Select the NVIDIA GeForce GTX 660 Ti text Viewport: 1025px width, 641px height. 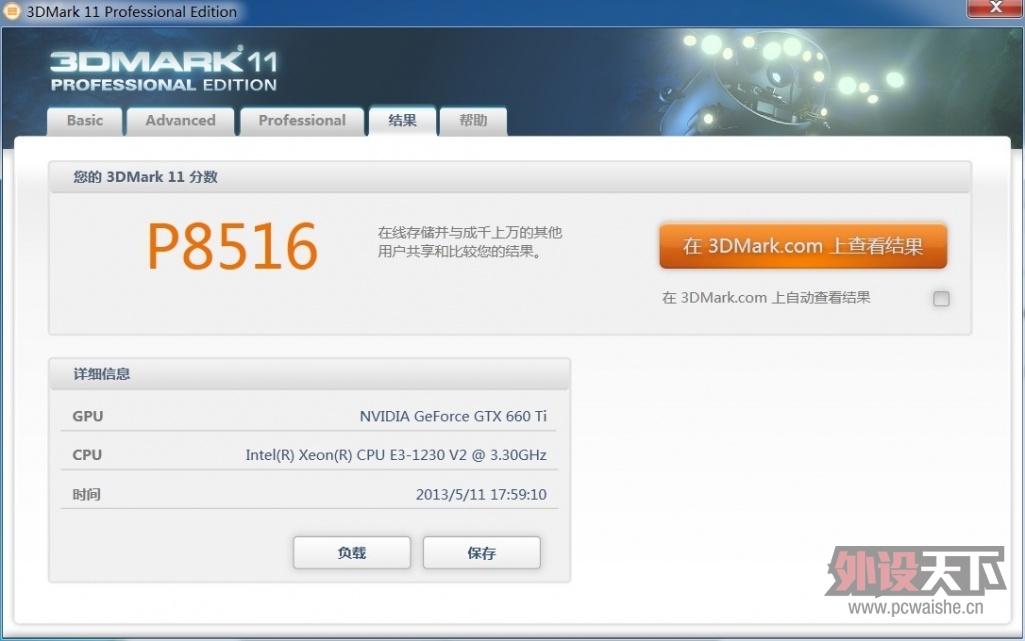click(453, 416)
